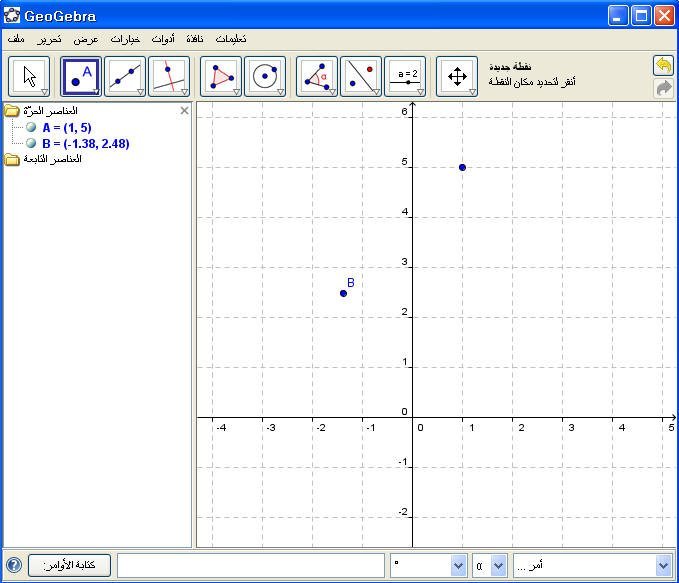Toggle visibility of point A
679x583 pixels.
31,127
